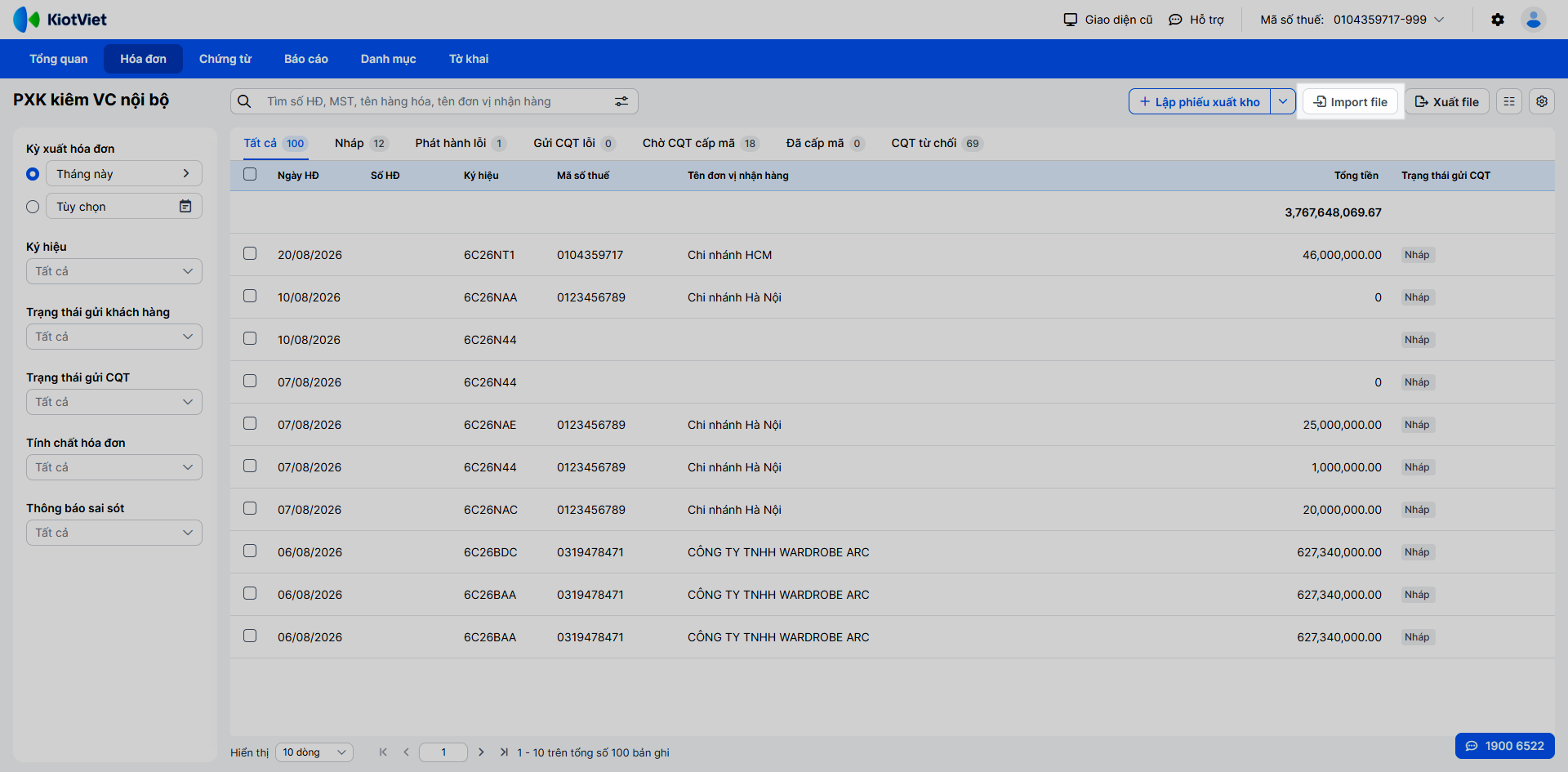
Task: Switch to Chờ CQT cấp mã tab
Action: click(701, 143)
